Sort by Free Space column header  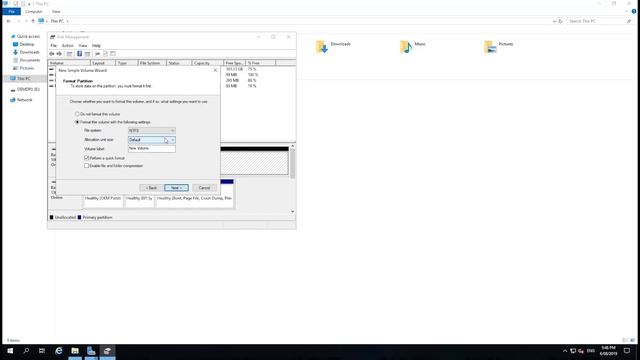pos(235,63)
